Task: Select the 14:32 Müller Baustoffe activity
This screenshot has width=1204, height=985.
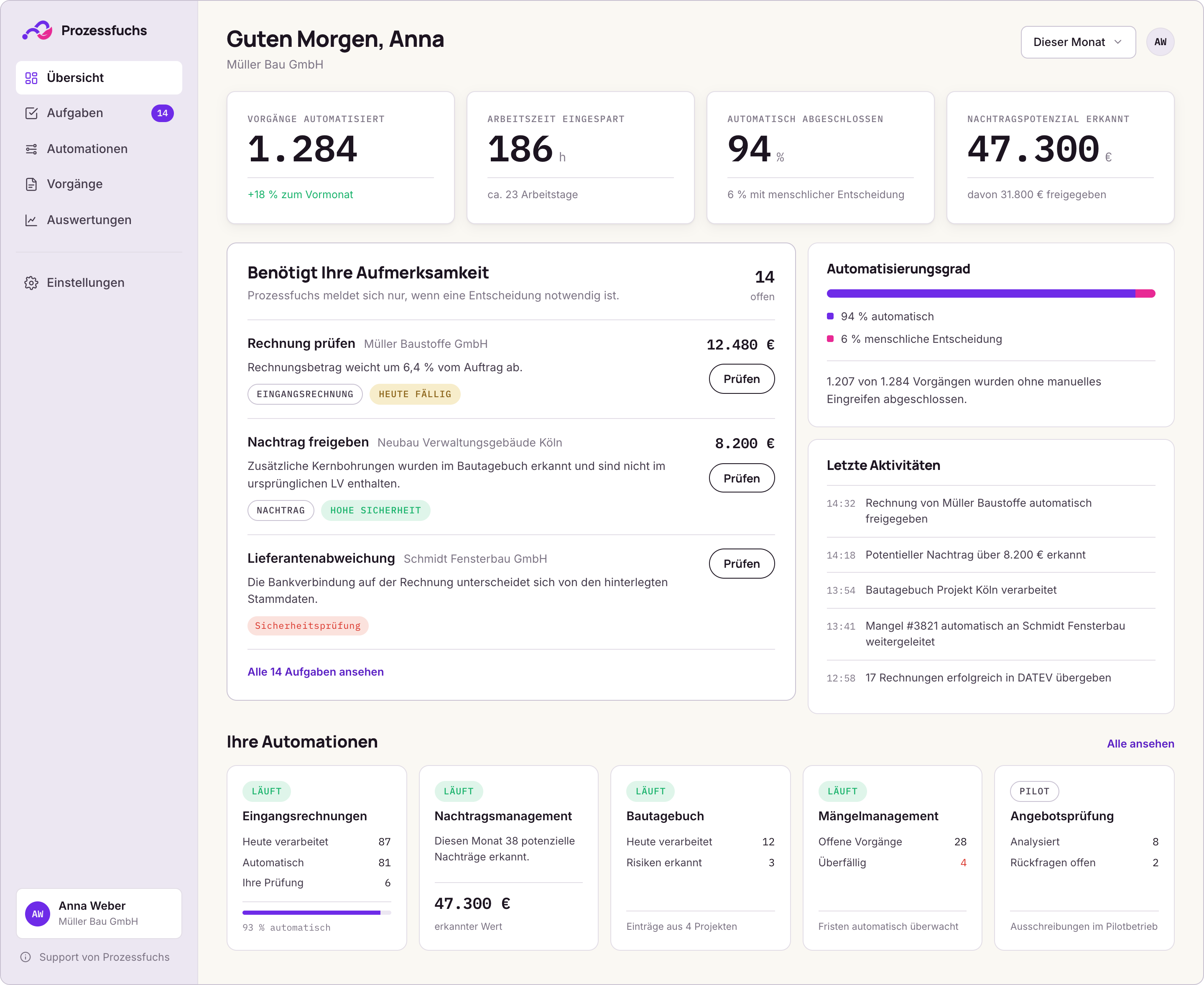Action: (991, 511)
